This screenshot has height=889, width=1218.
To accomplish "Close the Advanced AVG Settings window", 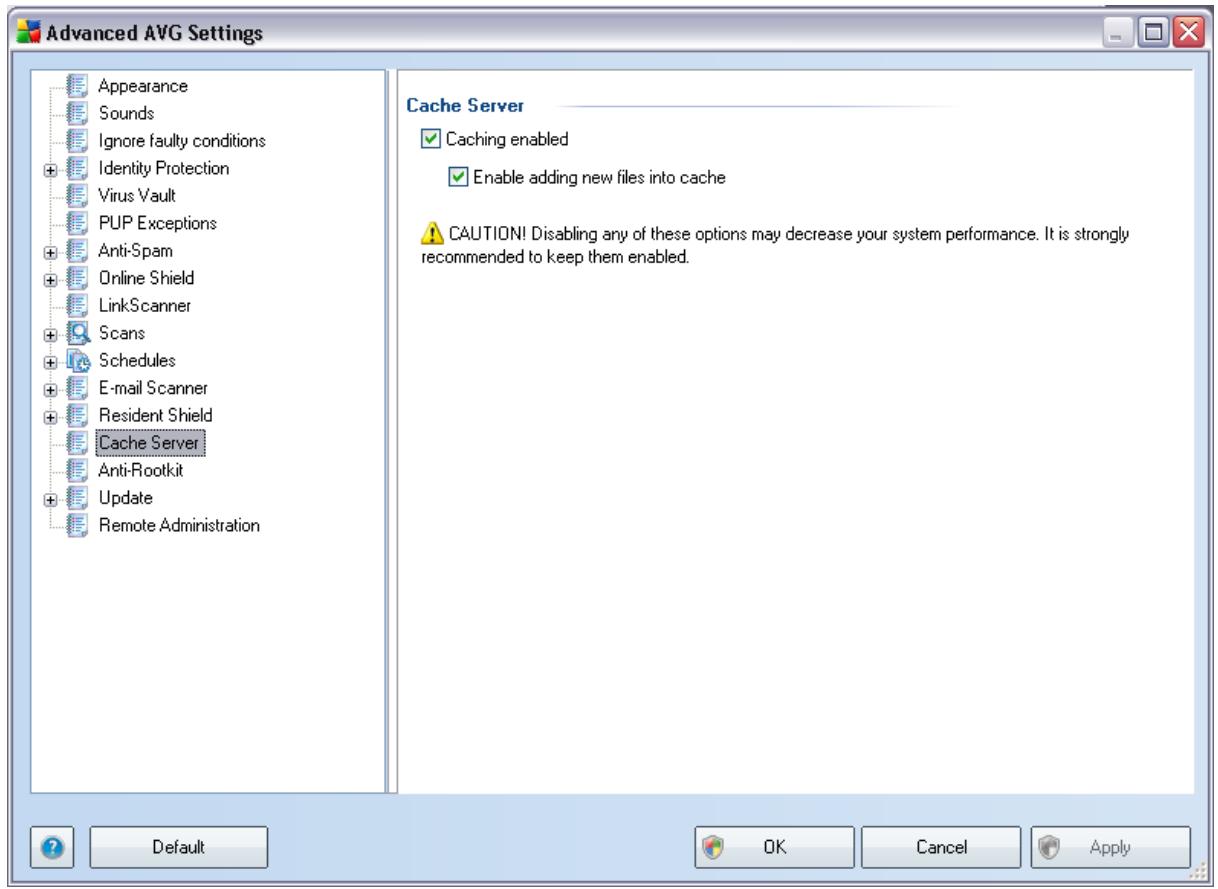I will click(x=1187, y=33).
